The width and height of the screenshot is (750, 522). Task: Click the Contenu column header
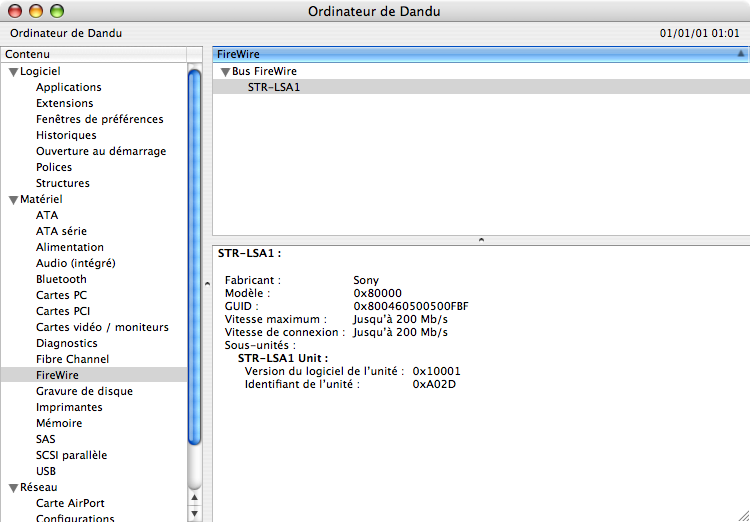(x=94, y=55)
